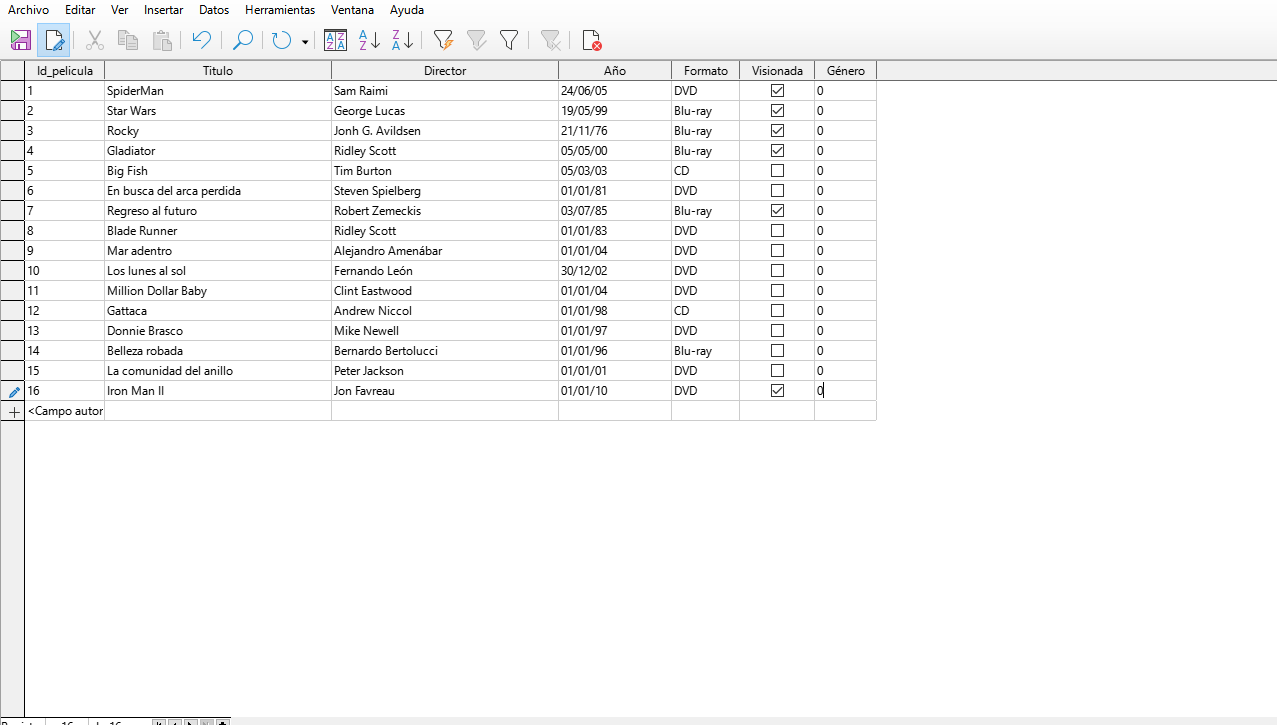Select the Director column header
Viewport: 1277px width, 725px height.
(445, 71)
